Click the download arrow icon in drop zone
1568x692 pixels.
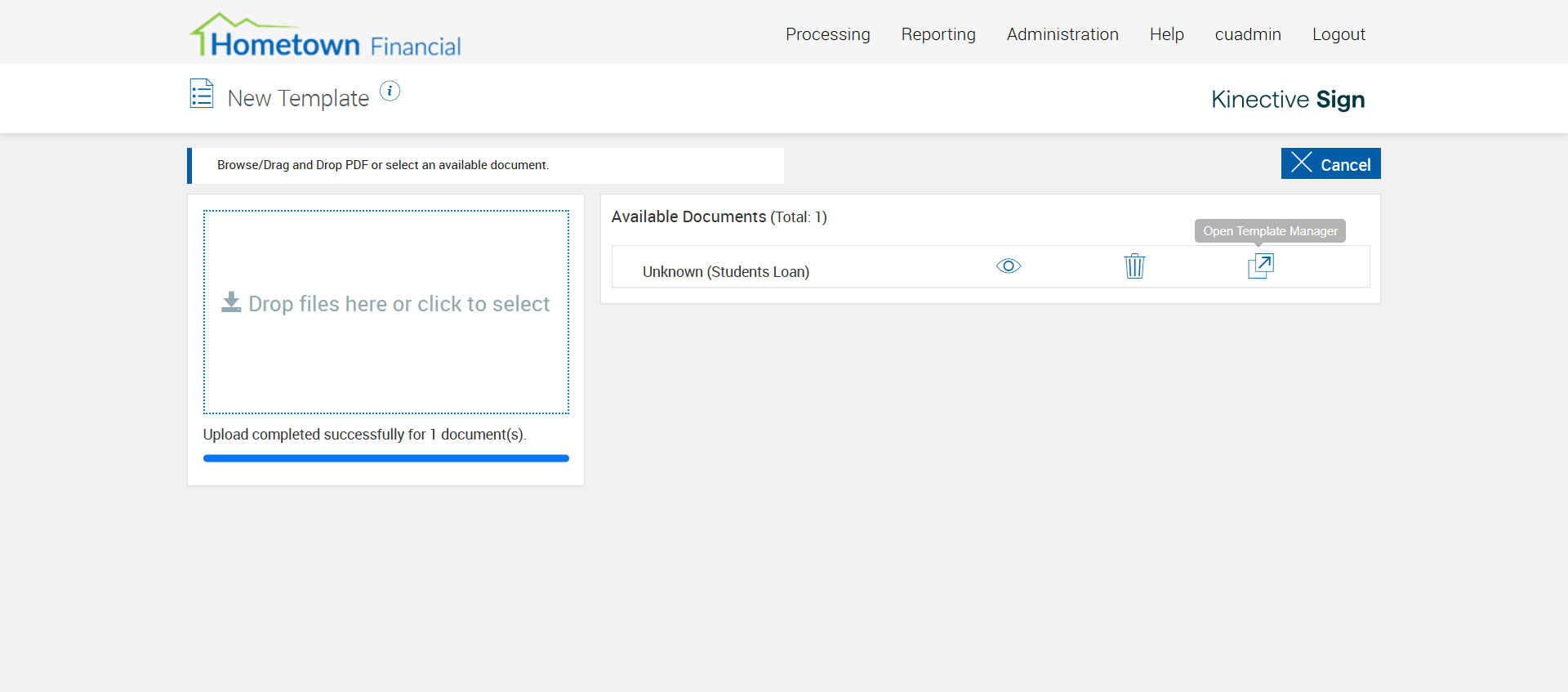[231, 302]
